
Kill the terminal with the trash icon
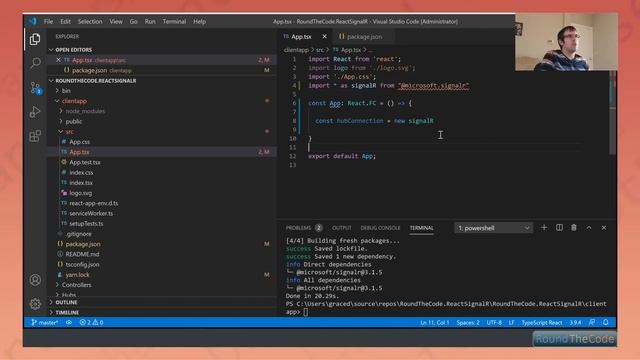click(x=574, y=228)
